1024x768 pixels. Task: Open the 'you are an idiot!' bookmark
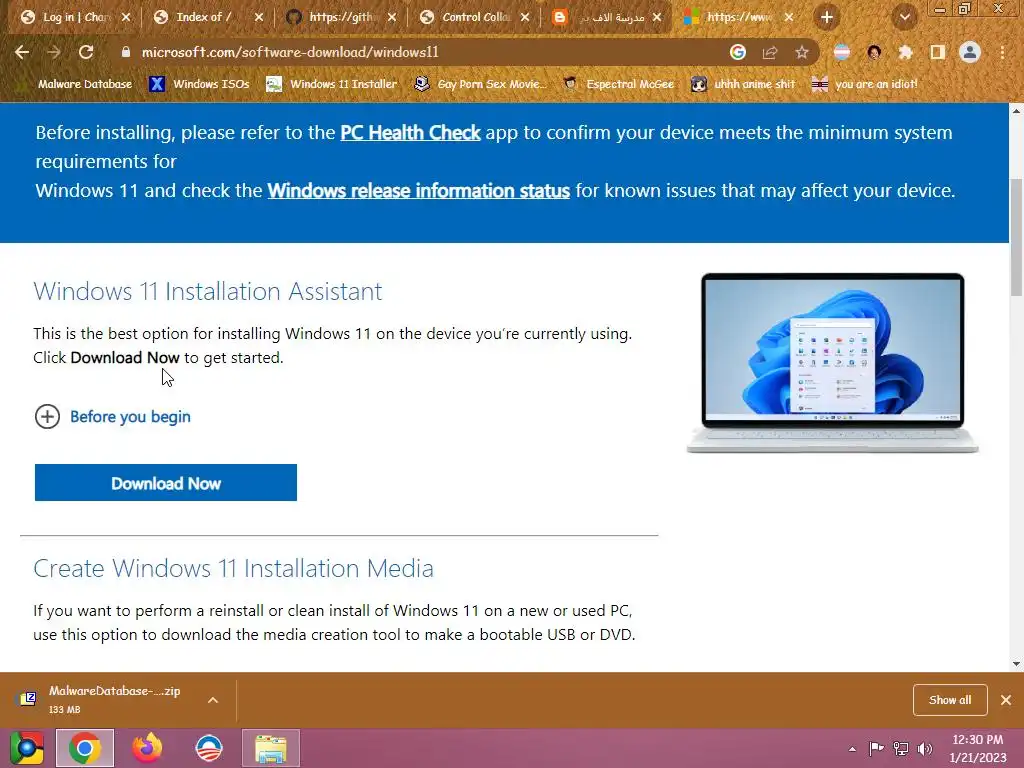click(864, 84)
